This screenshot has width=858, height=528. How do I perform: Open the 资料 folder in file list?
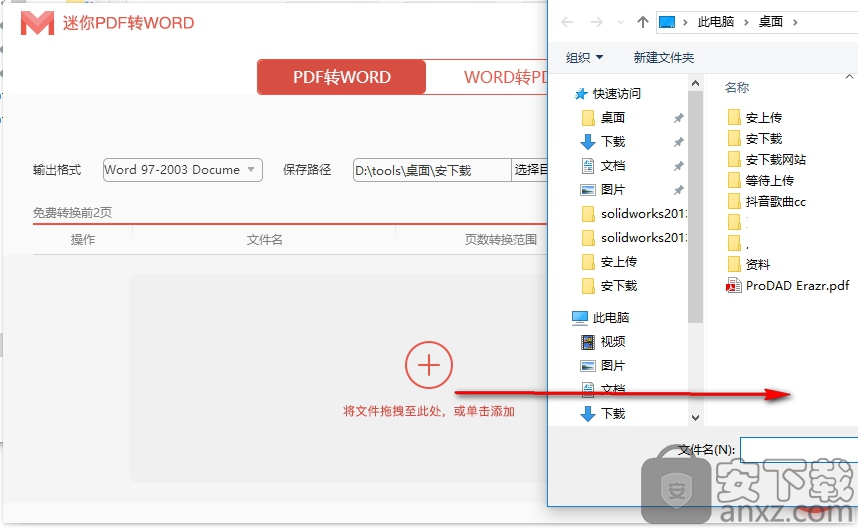[x=757, y=264]
